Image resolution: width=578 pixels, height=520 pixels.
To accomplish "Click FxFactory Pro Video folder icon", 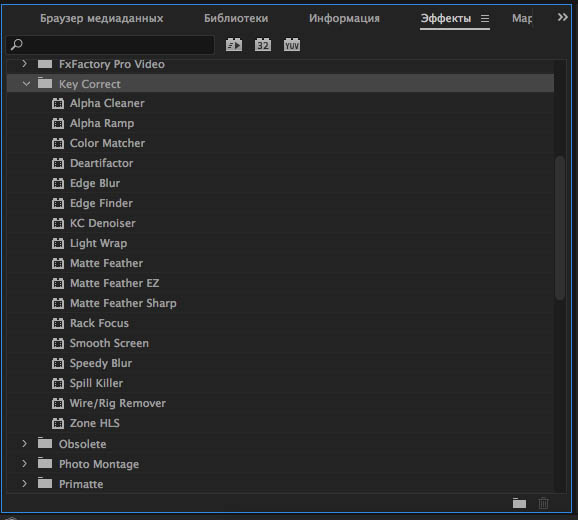I will tap(45, 64).
